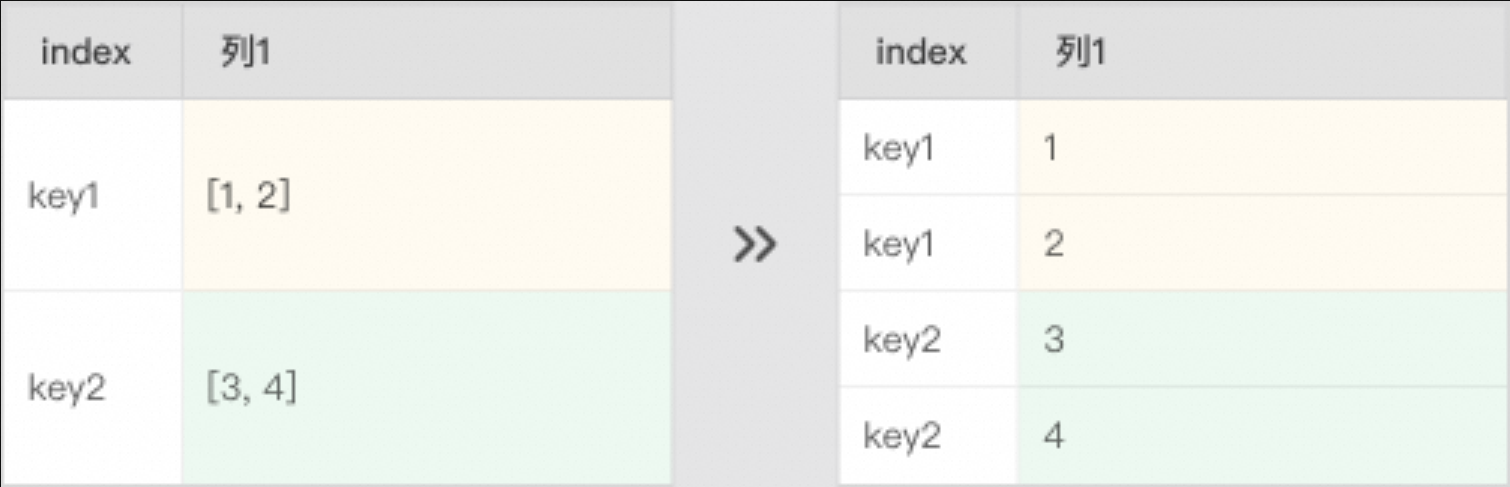Click the cell containing value 4

[x=1053, y=436]
